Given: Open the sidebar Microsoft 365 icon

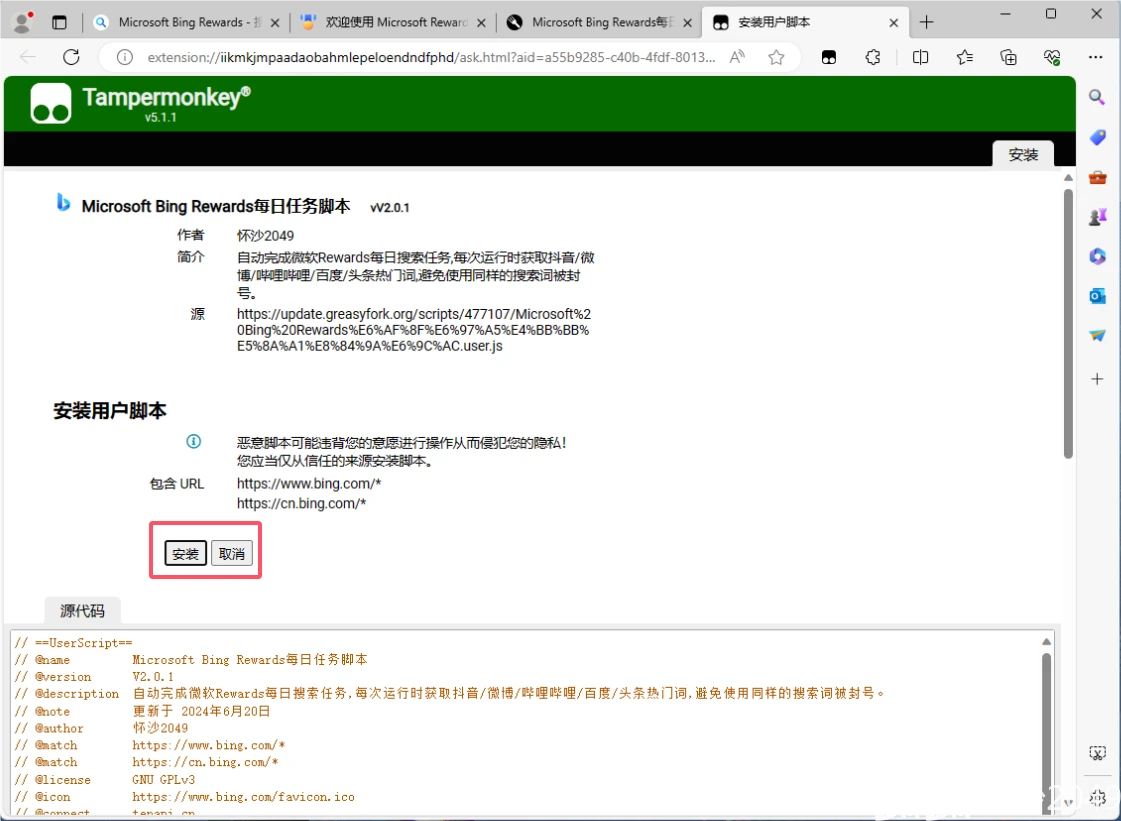Looking at the screenshot, I should 1097,256.
